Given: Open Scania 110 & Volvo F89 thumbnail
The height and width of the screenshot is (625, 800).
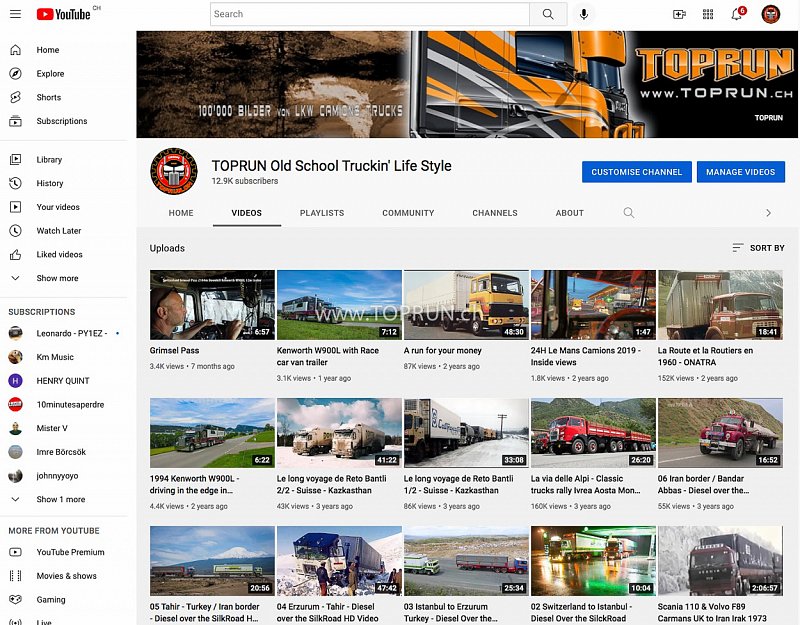Looking at the screenshot, I should point(720,561).
